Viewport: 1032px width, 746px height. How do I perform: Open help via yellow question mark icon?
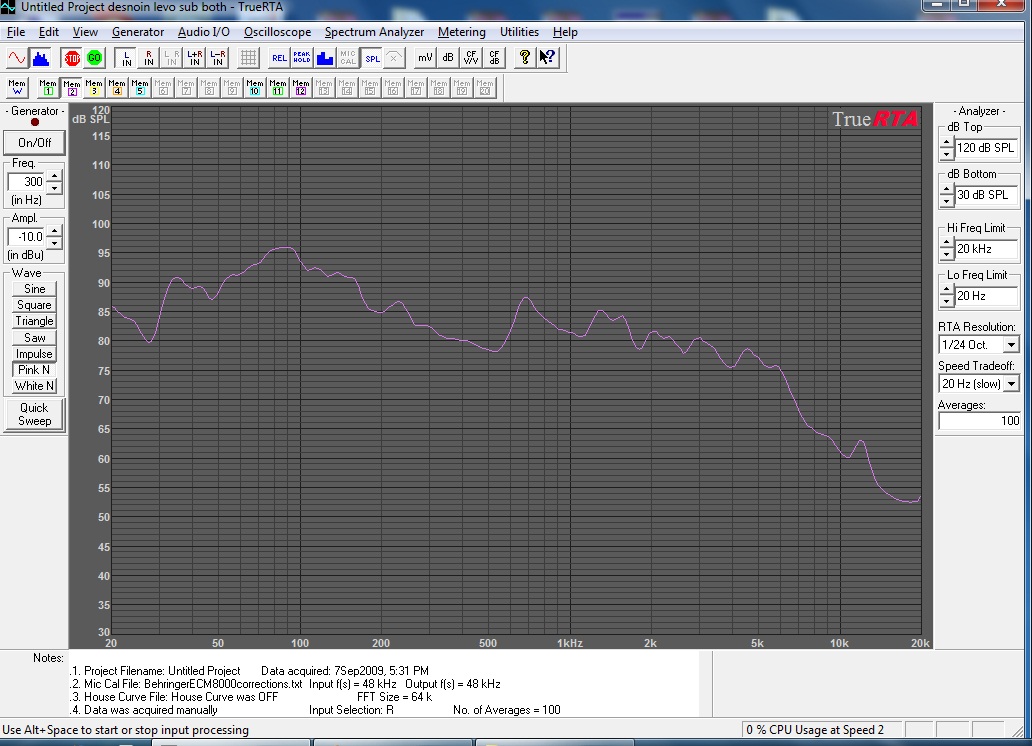tap(525, 58)
